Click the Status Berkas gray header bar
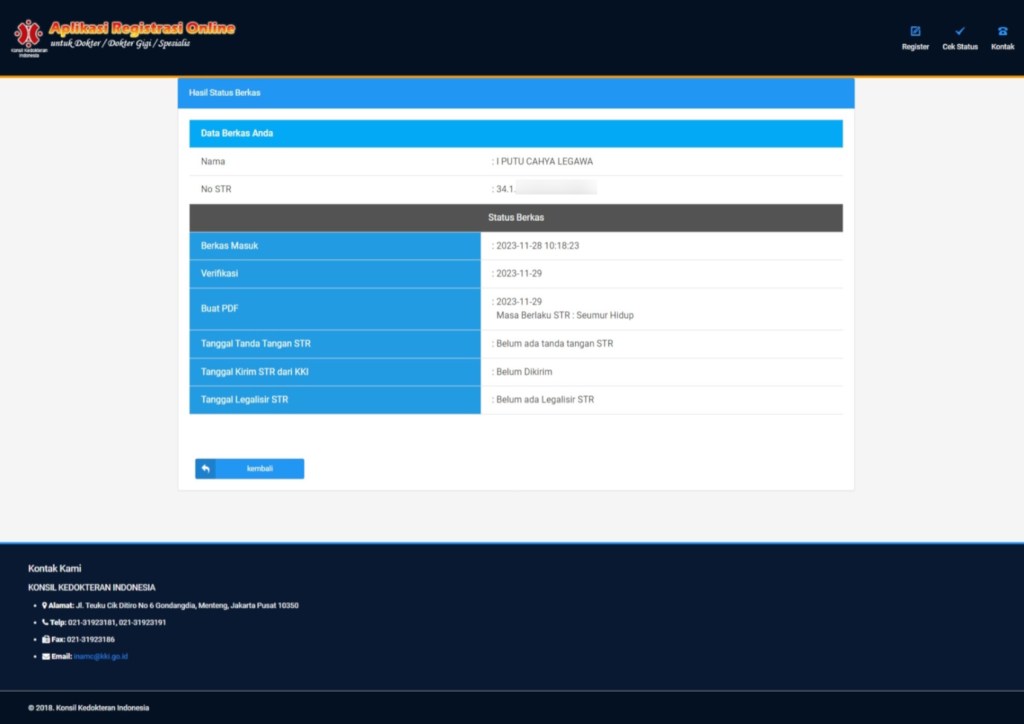1024x724 pixels. click(516, 217)
